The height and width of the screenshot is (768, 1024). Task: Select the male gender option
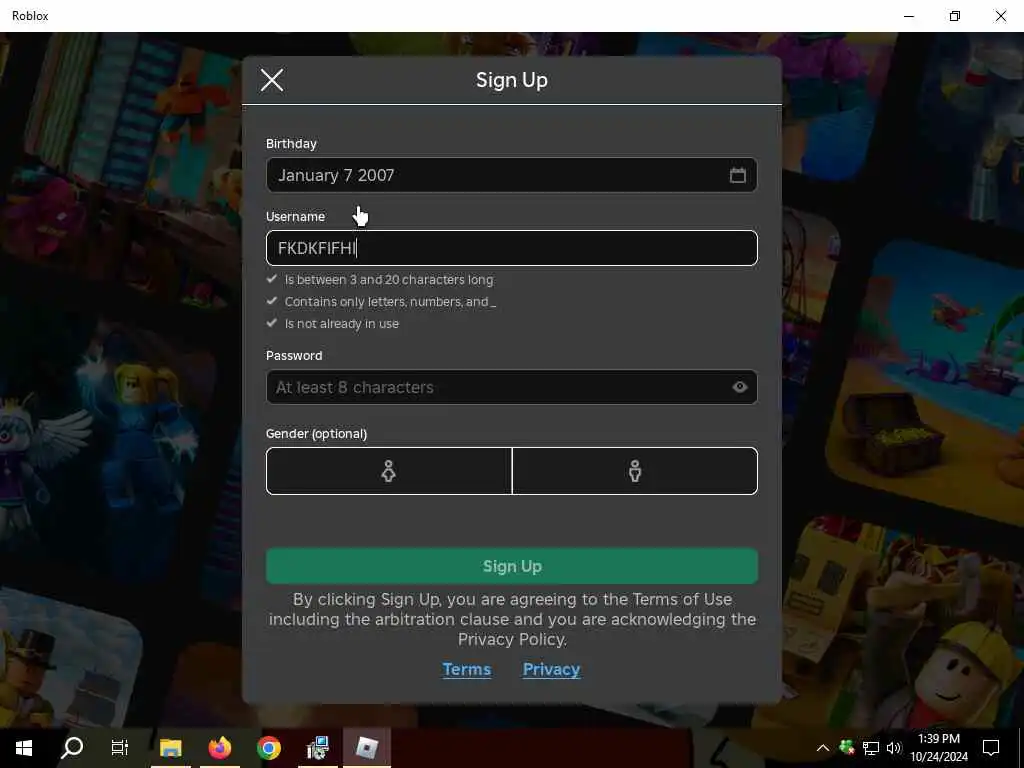pos(635,471)
